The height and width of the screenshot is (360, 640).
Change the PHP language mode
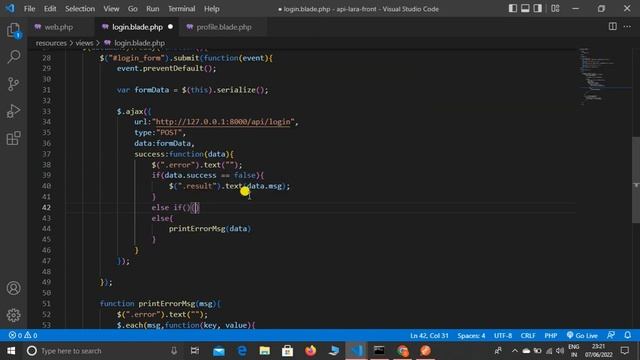coord(551,336)
